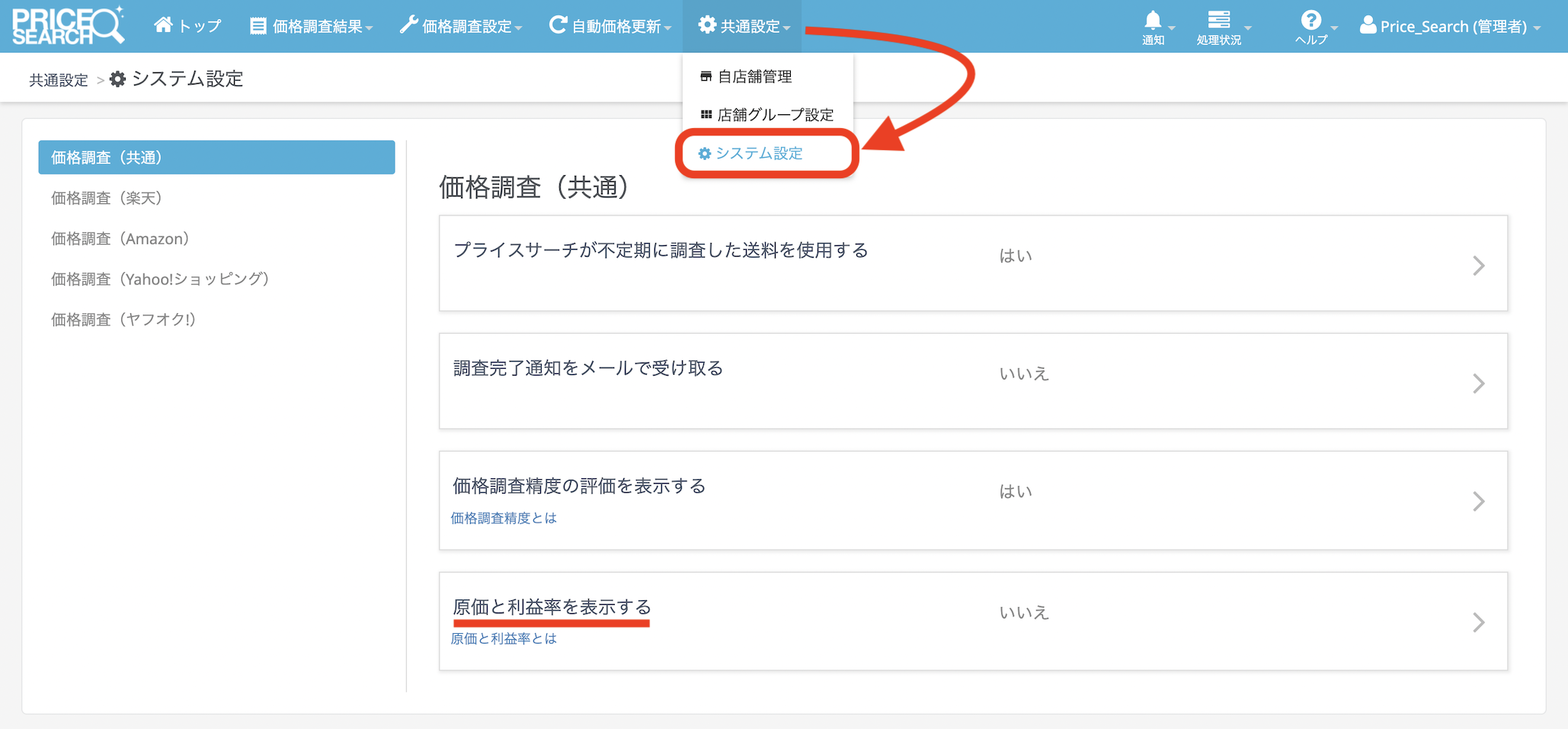
Task: Click the ヘルプ question mark icon
Action: [x=1310, y=21]
